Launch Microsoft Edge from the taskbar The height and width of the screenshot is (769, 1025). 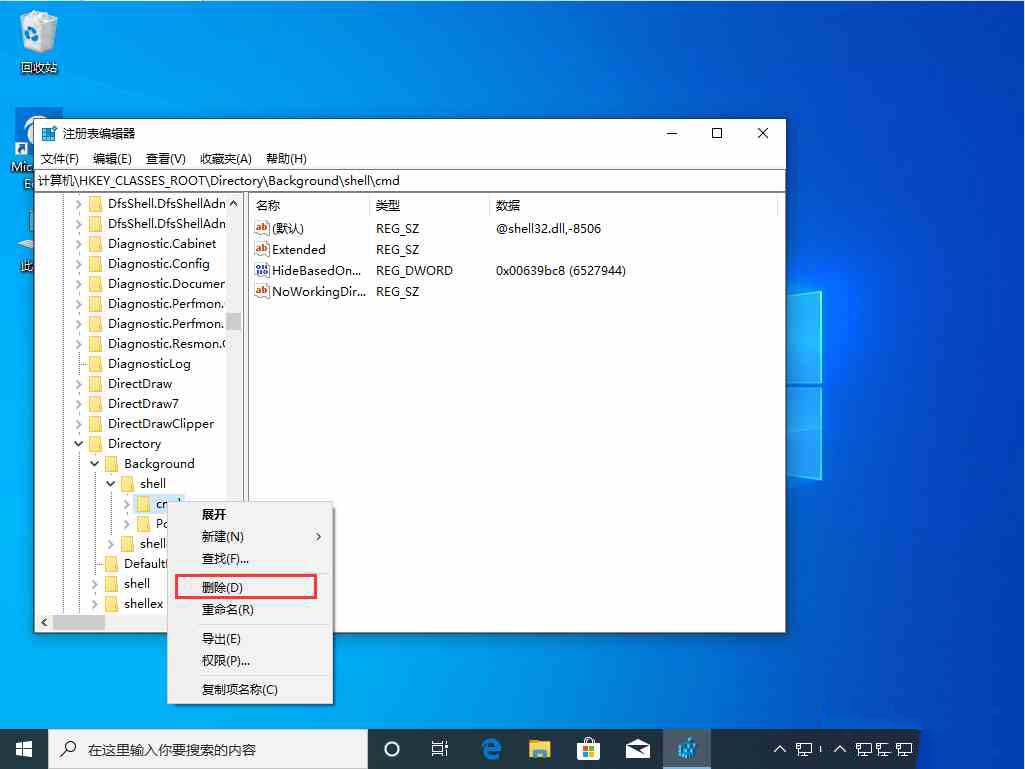[490, 749]
